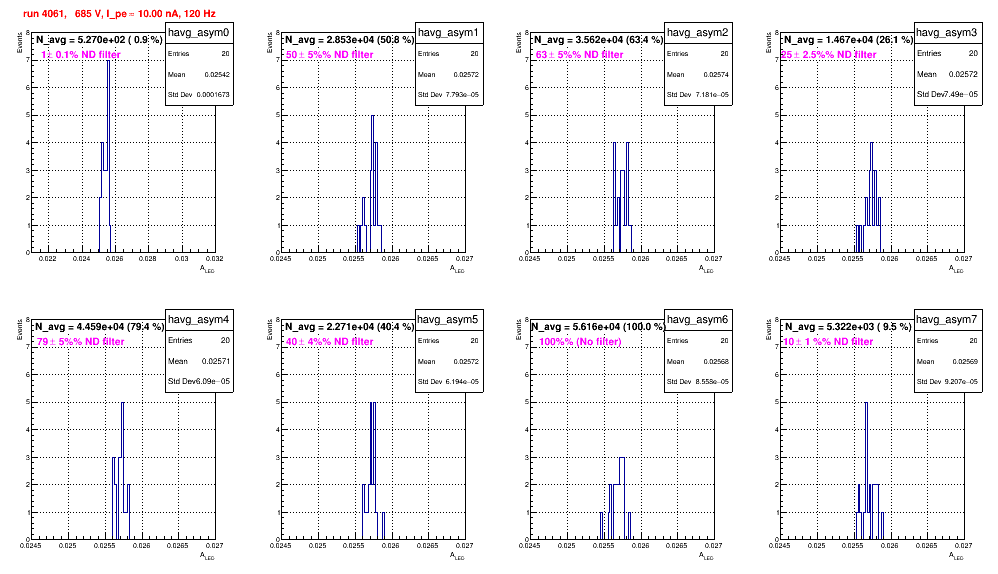Click x-axis tick label 0.032 in havg_asym0 plot
Image resolution: width=998 pixels, height=574 pixels.
(215, 259)
